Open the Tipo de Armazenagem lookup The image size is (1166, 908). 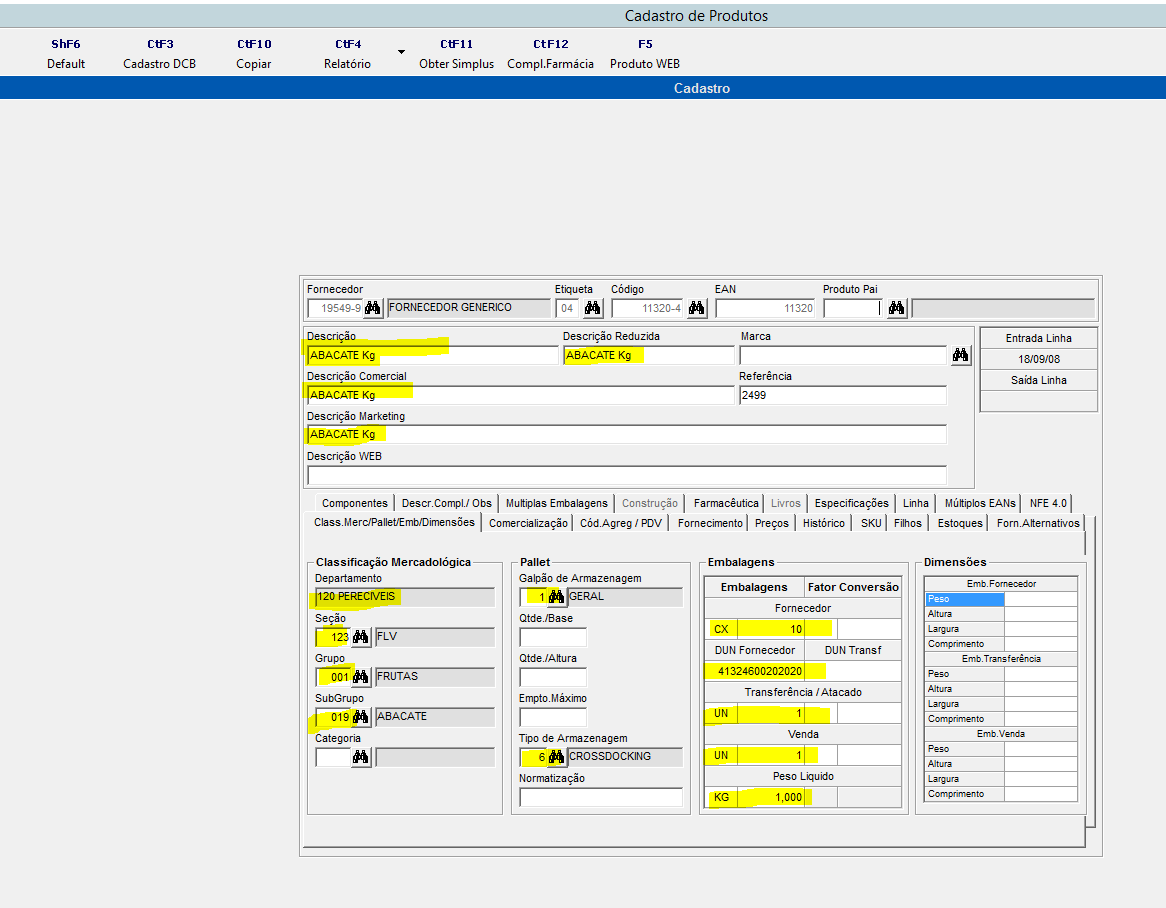555,756
